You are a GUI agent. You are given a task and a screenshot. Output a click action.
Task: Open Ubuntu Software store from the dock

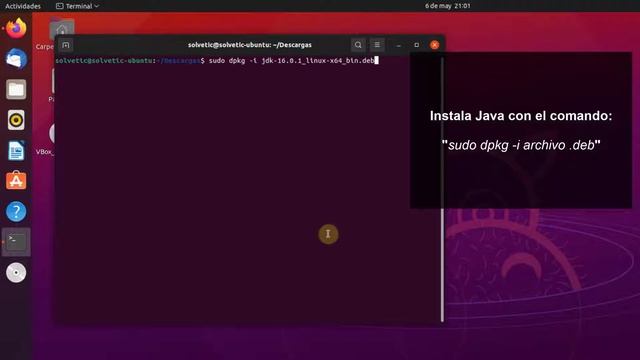coord(16,180)
